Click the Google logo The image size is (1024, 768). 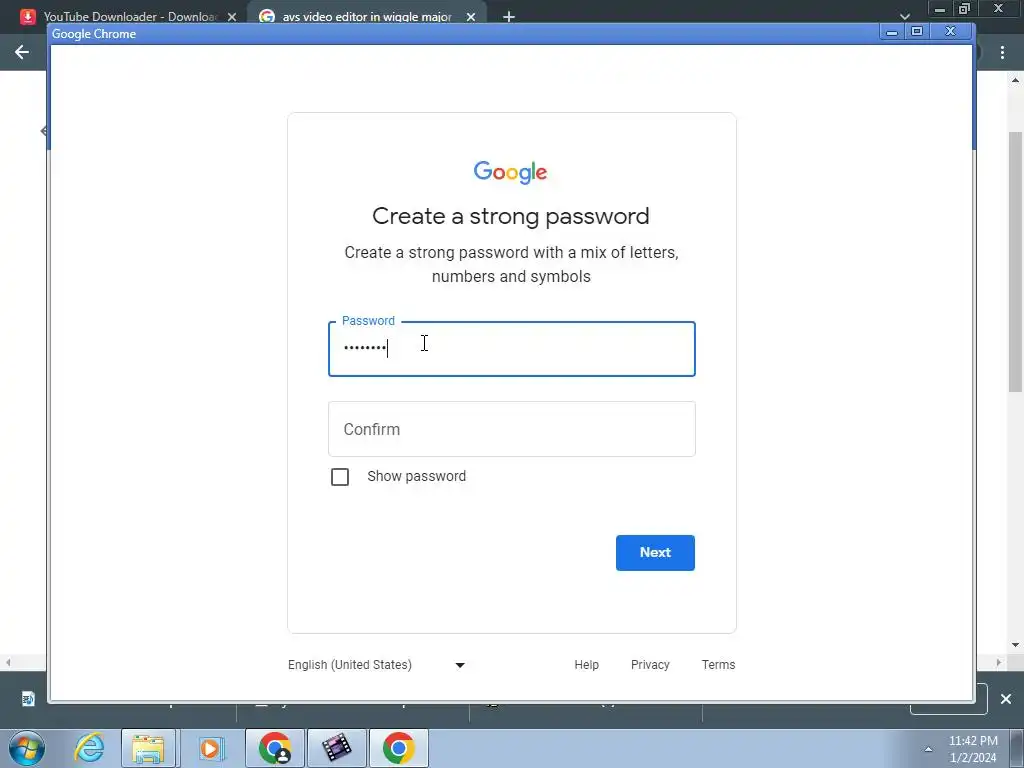coord(511,172)
